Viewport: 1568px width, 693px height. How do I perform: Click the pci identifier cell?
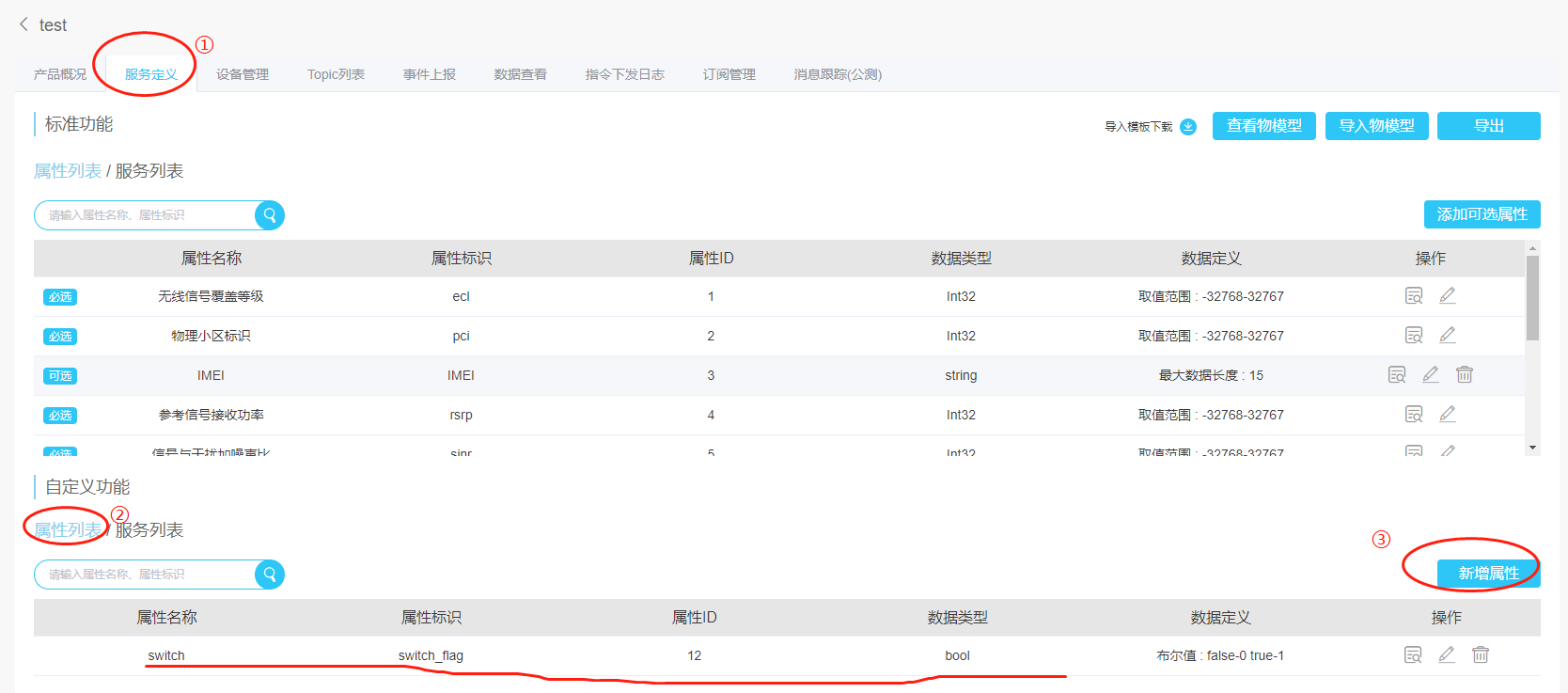click(461, 336)
